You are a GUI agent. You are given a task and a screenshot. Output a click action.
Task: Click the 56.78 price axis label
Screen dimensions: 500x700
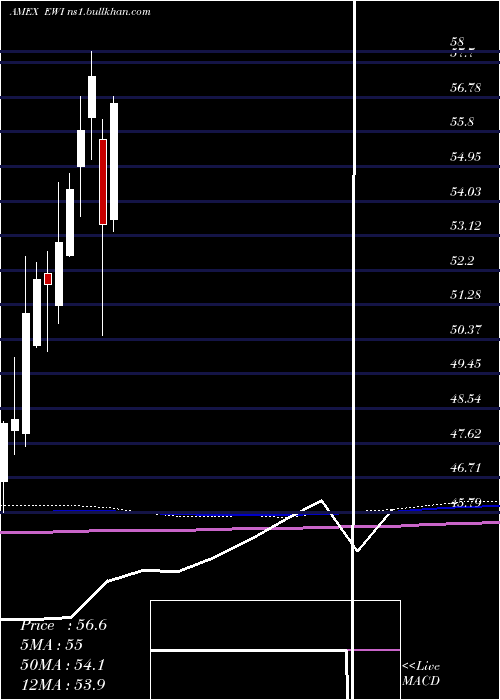click(466, 88)
